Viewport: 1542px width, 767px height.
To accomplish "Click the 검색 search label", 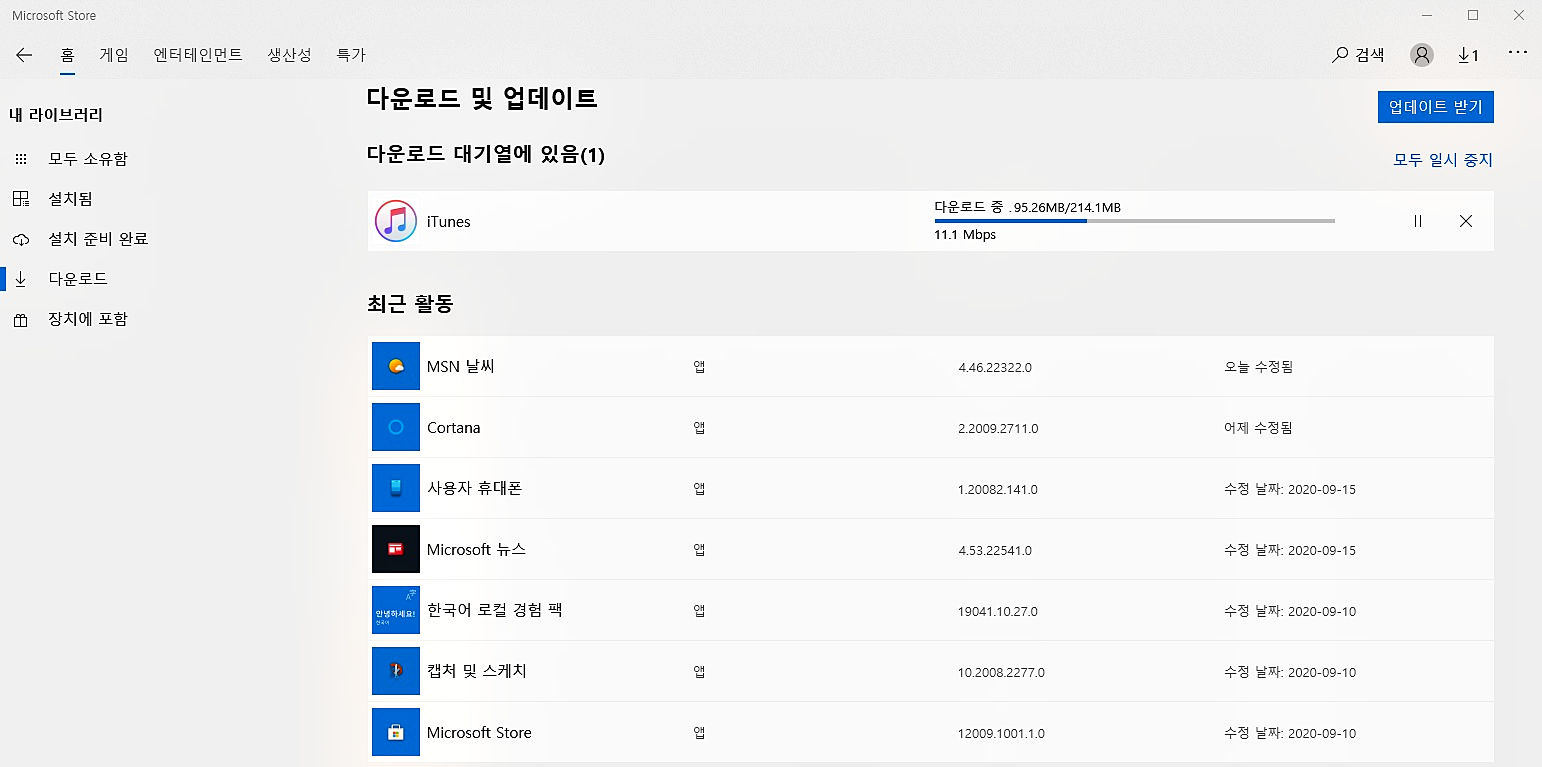I will (x=1370, y=55).
